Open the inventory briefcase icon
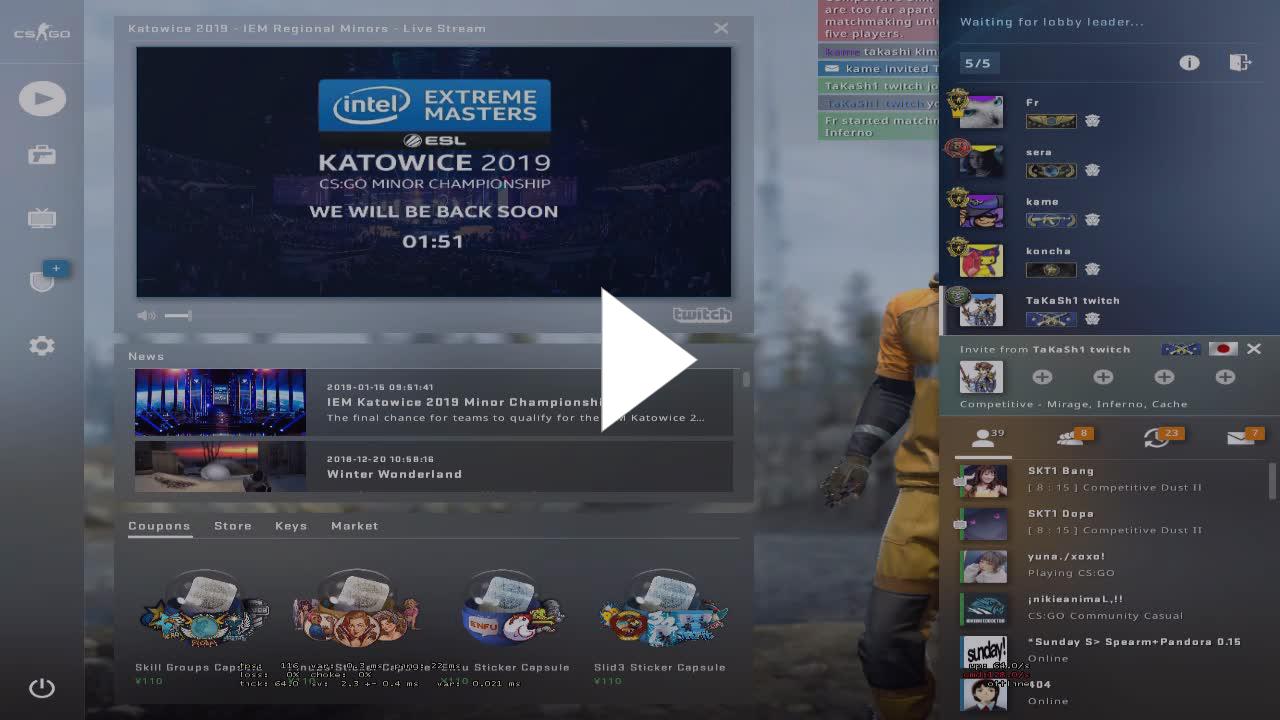Viewport: 1280px width, 720px height. coord(42,155)
